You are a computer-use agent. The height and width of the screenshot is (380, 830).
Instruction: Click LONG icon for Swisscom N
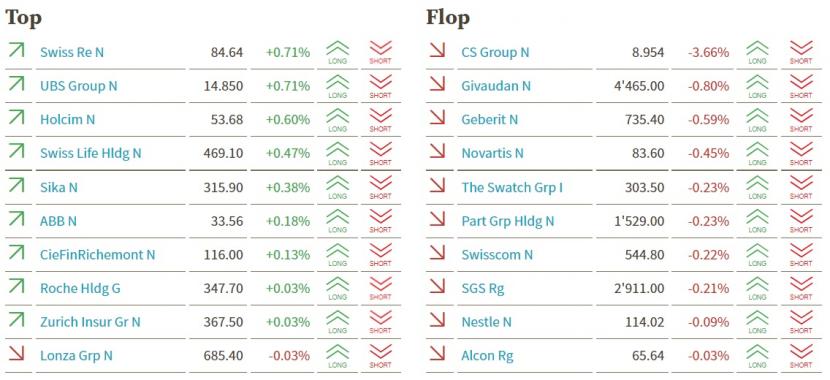point(757,255)
